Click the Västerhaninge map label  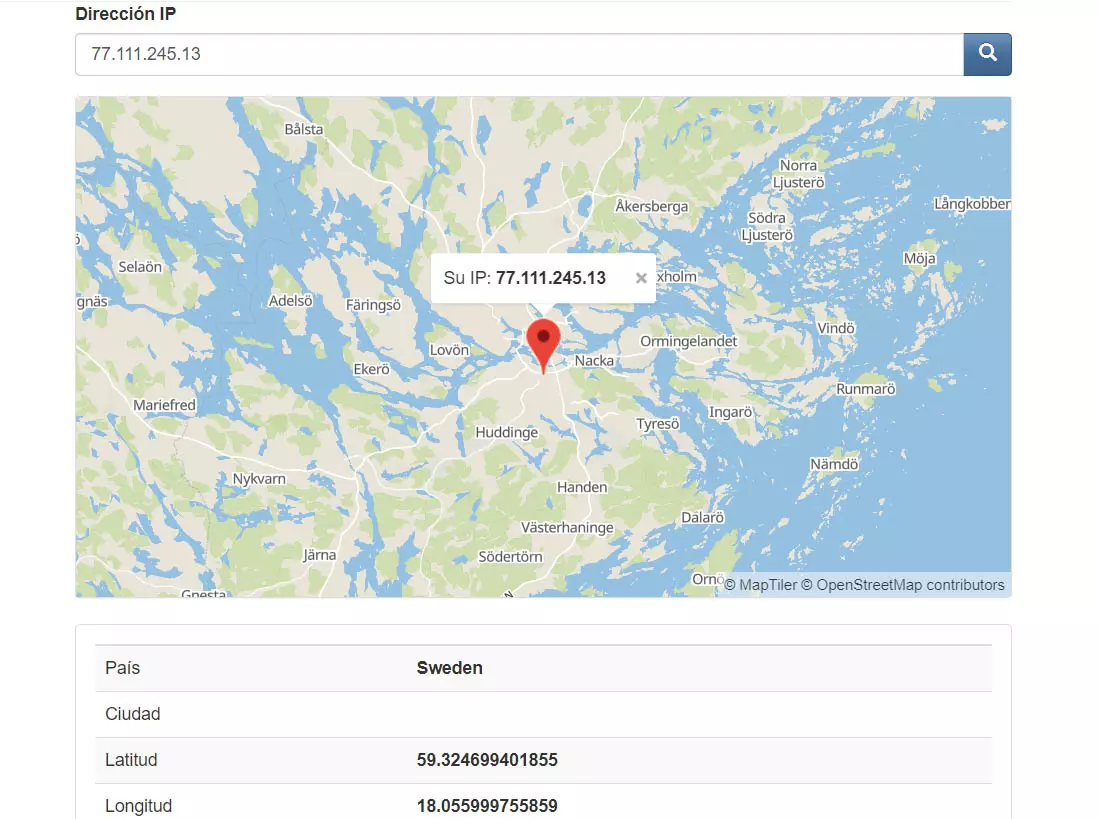pos(565,527)
